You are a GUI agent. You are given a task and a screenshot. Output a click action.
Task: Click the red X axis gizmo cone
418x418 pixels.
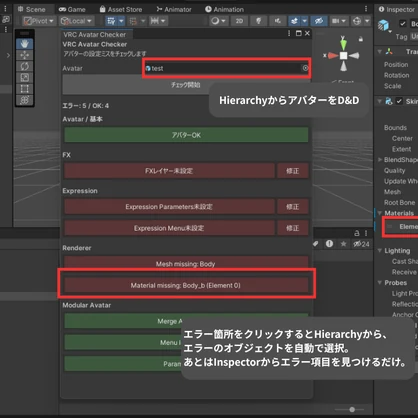(333, 56)
